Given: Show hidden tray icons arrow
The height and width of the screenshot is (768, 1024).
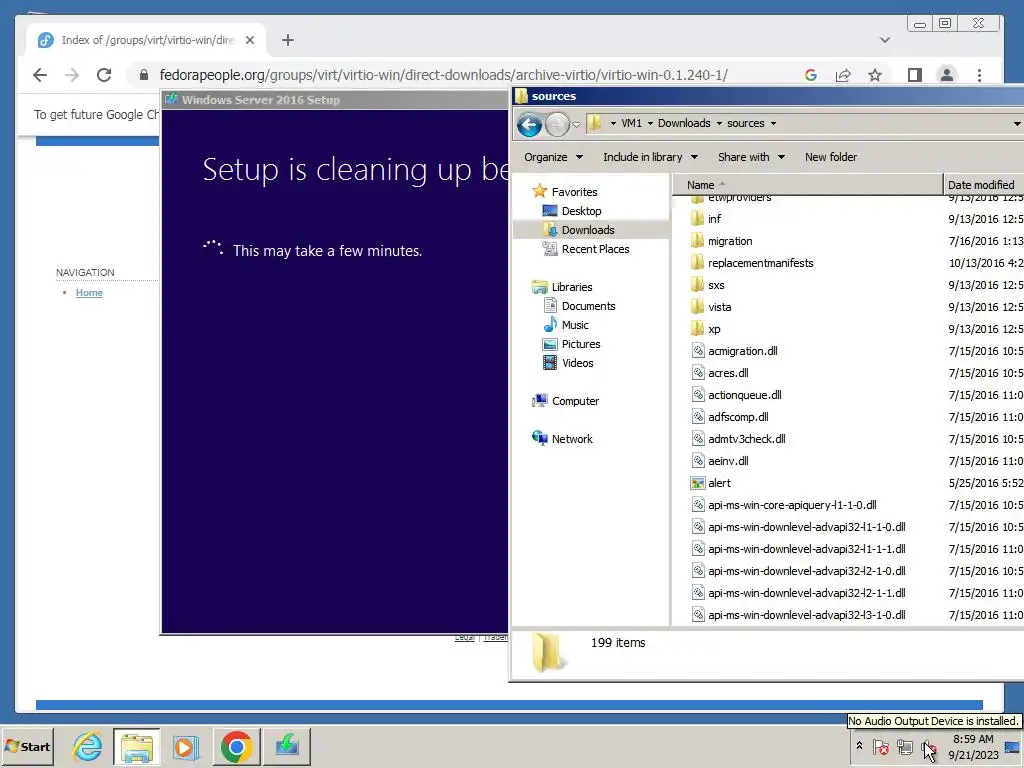Looking at the screenshot, I should (x=859, y=746).
